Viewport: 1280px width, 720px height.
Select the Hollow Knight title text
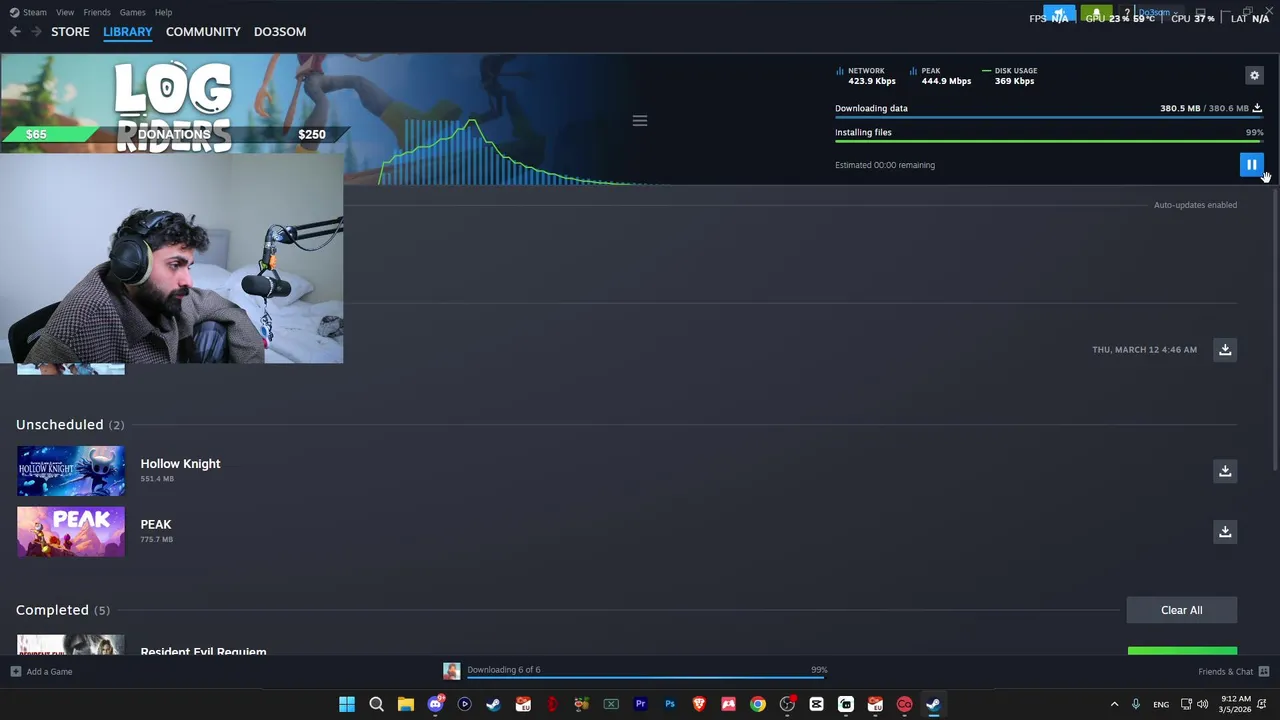[180, 464]
